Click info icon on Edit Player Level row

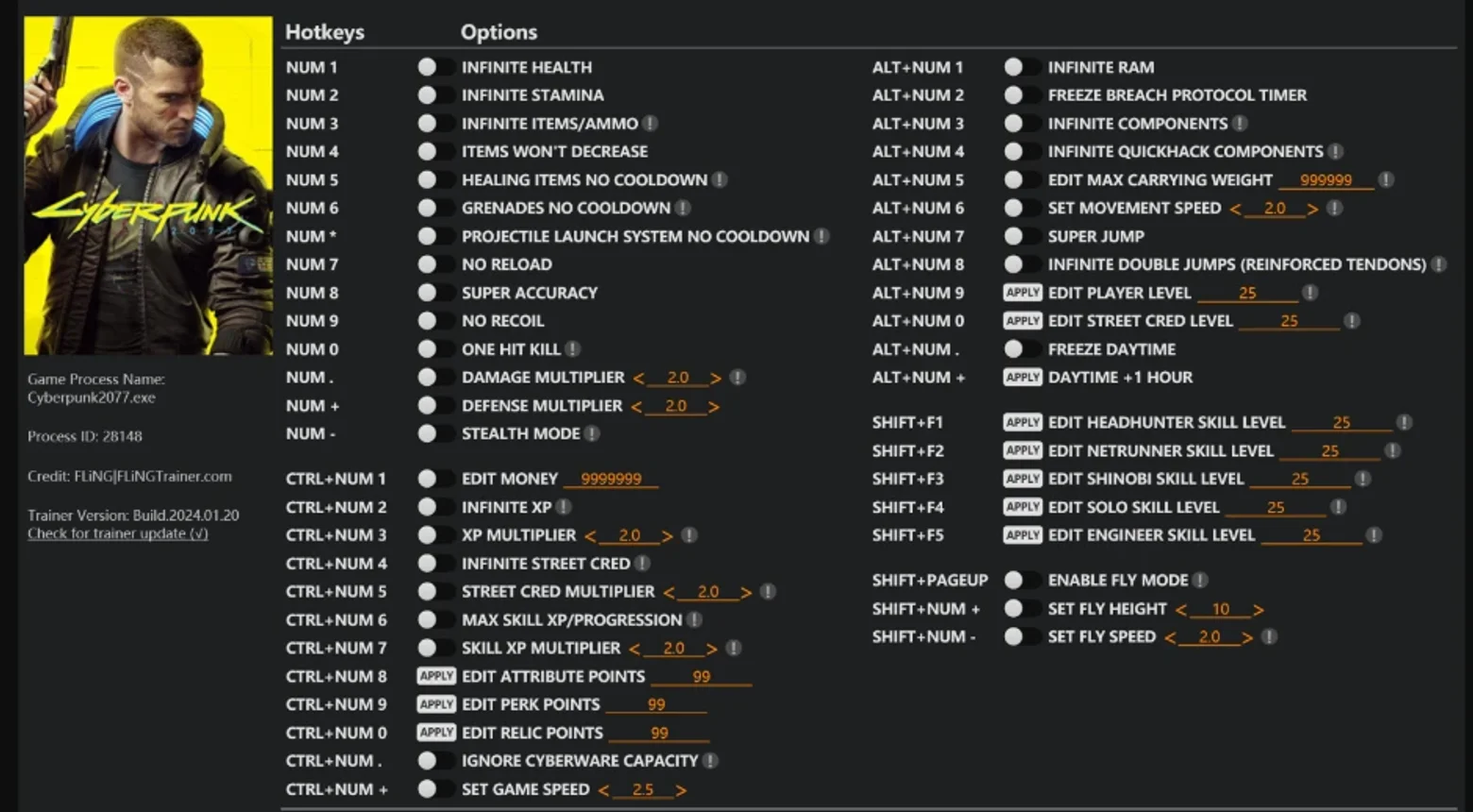click(1310, 293)
